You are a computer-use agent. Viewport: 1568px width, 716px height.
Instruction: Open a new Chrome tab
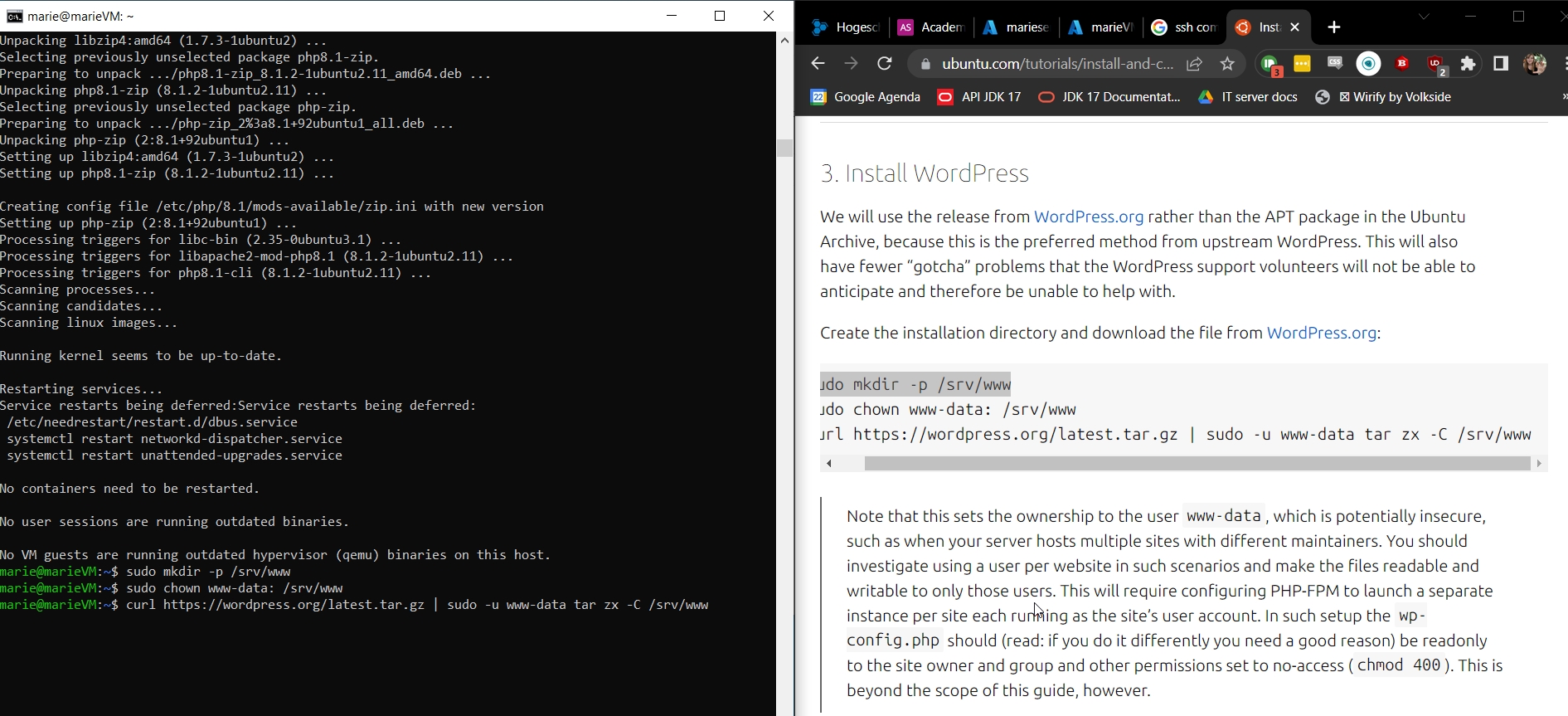1333,27
